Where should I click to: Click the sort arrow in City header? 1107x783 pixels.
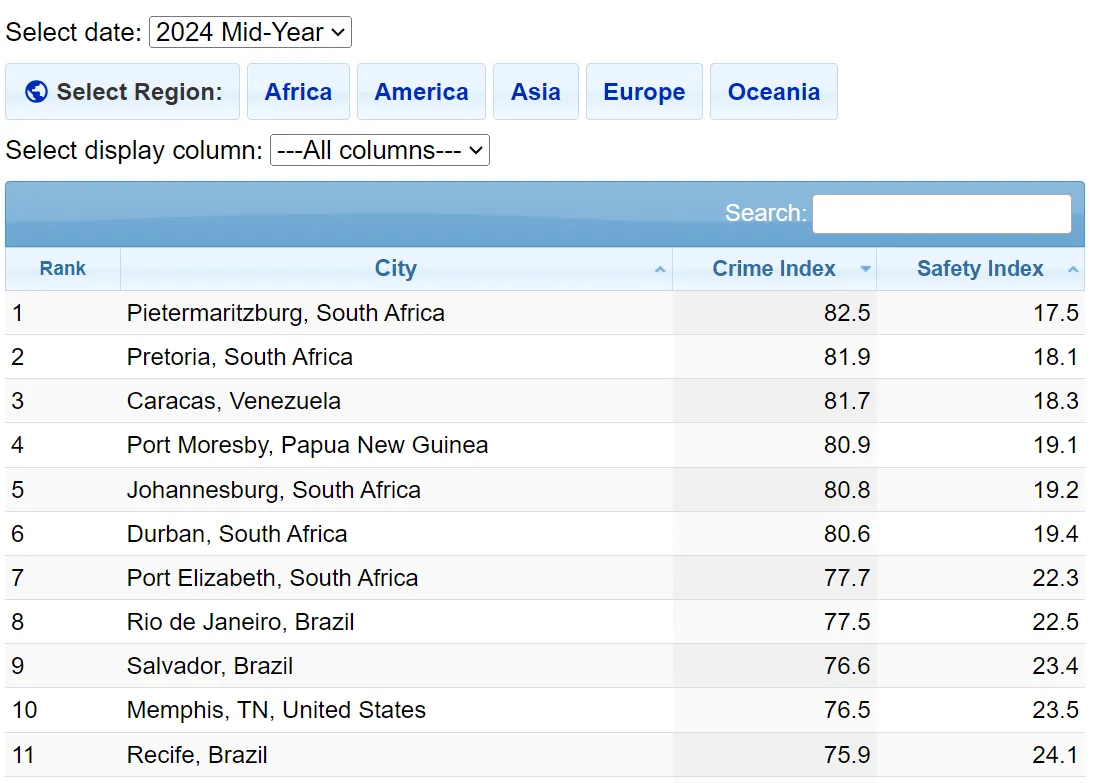pos(659,270)
